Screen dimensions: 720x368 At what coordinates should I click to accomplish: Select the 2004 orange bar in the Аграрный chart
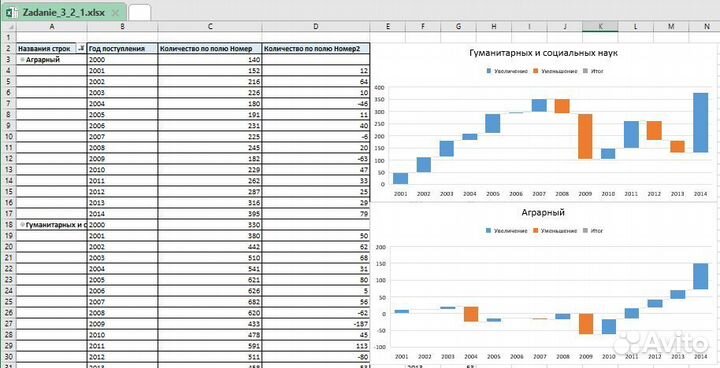click(x=471, y=314)
